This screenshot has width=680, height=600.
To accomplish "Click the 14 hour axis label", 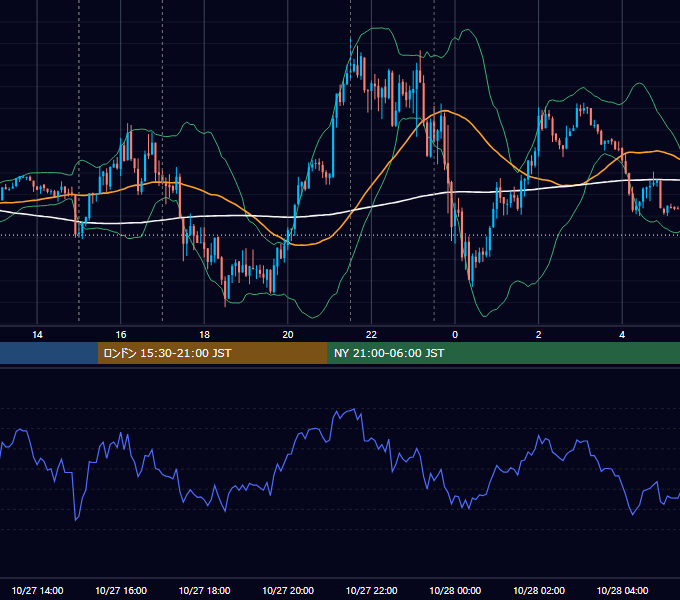I will point(37,335).
